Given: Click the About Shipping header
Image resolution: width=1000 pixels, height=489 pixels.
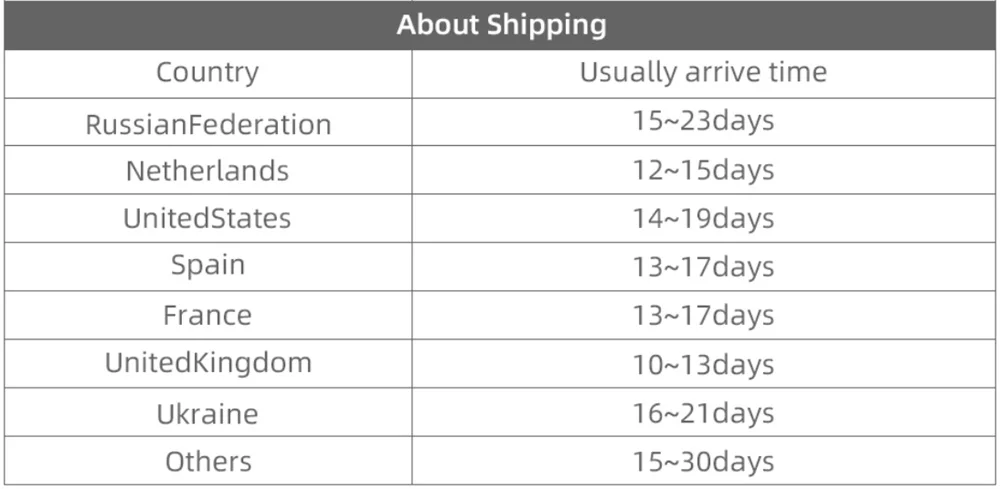Looking at the screenshot, I should click(501, 26).
